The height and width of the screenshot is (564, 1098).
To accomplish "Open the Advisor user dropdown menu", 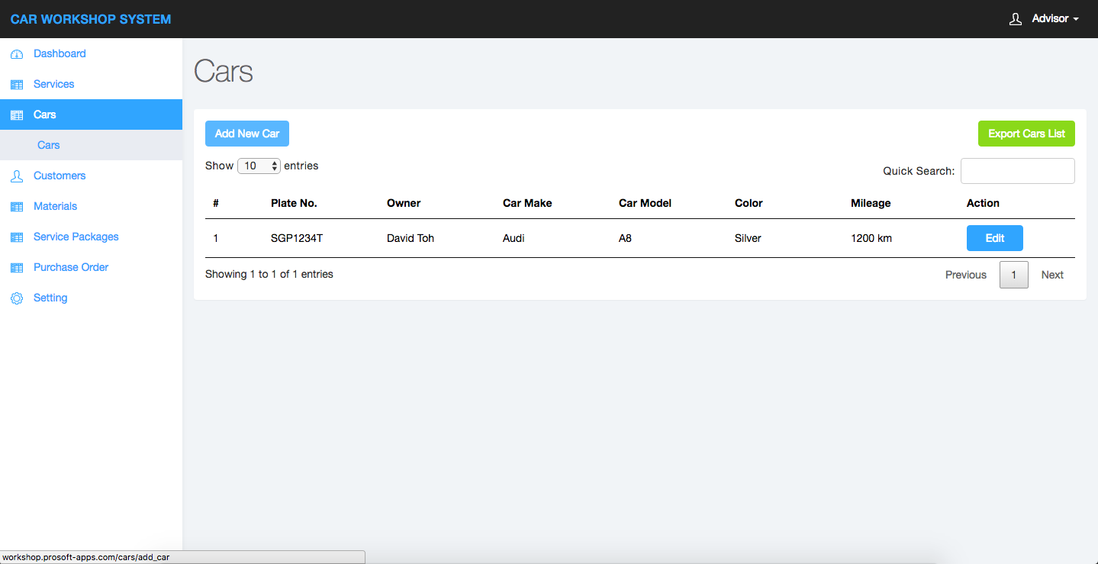I will [x=1055, y=19].
